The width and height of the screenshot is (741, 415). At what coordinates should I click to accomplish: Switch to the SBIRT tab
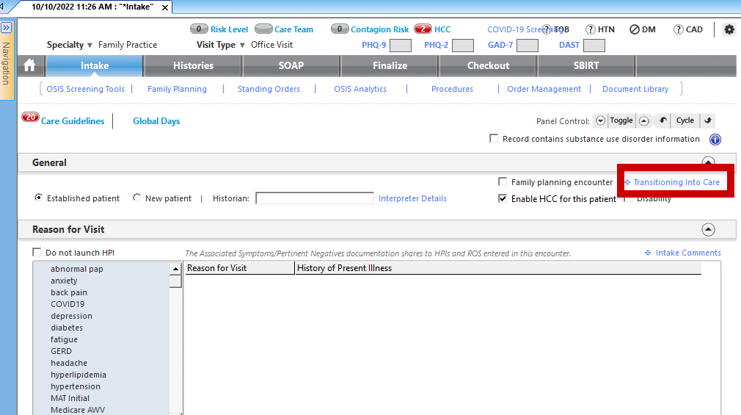point(586,66)
